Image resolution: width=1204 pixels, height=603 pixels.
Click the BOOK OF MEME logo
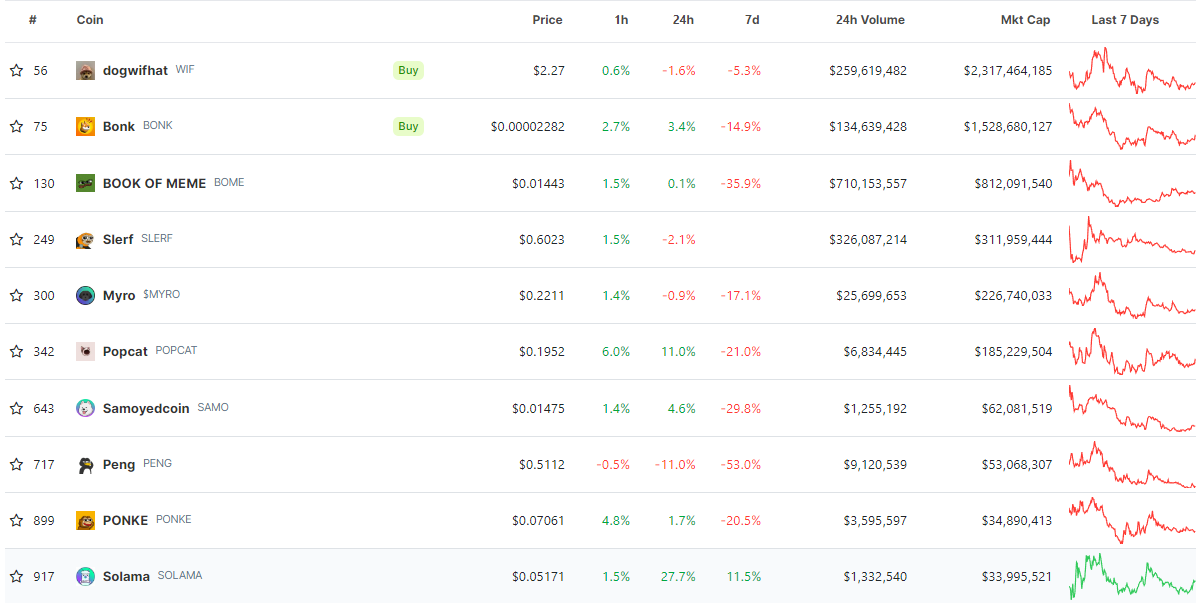(x=85, y=183)
